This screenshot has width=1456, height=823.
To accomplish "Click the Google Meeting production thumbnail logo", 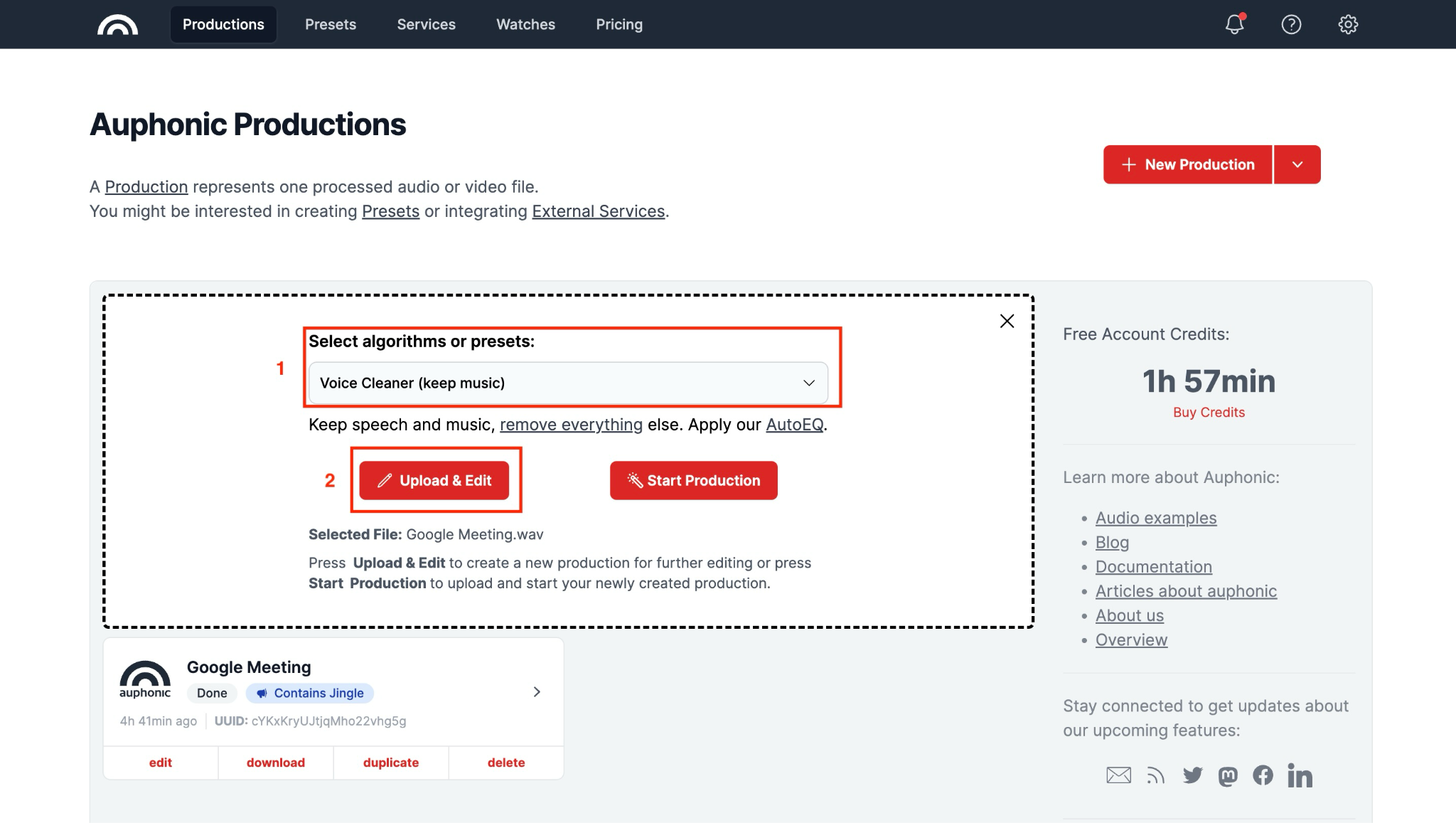I will (145, 679).
